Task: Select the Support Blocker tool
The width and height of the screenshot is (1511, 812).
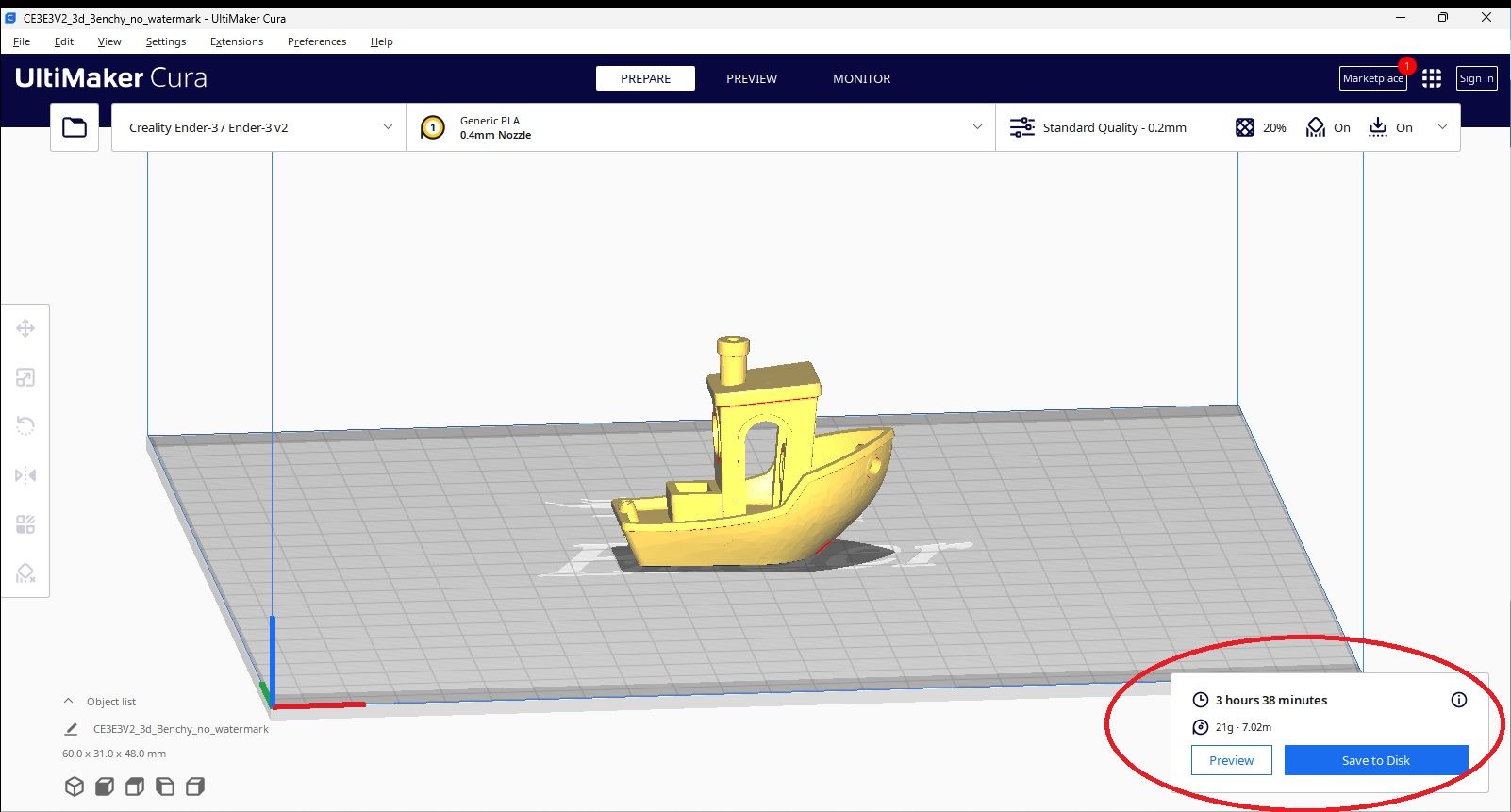Action: point(25,573)
